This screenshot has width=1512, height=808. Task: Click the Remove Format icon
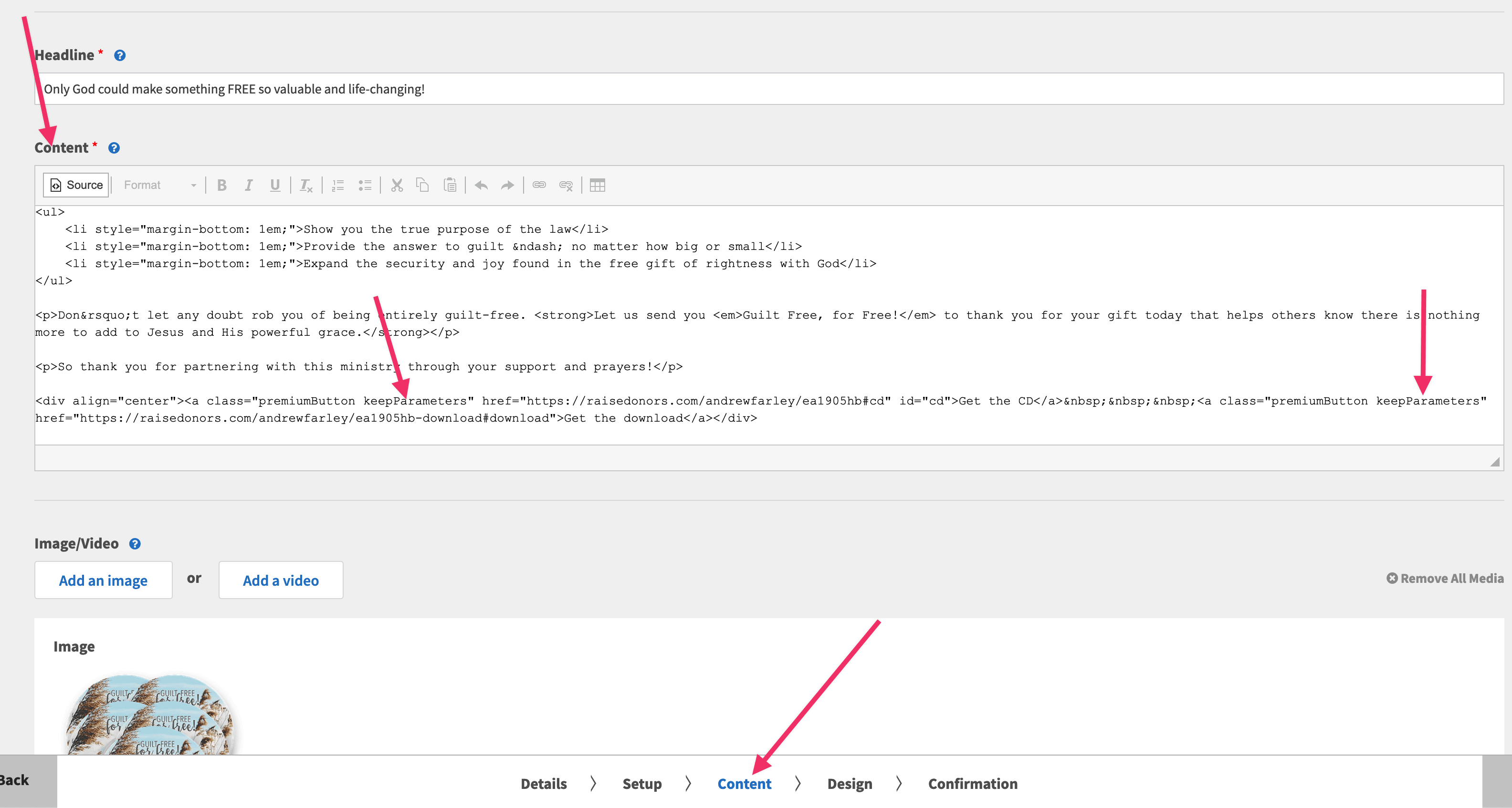click(x=306, y=186)
